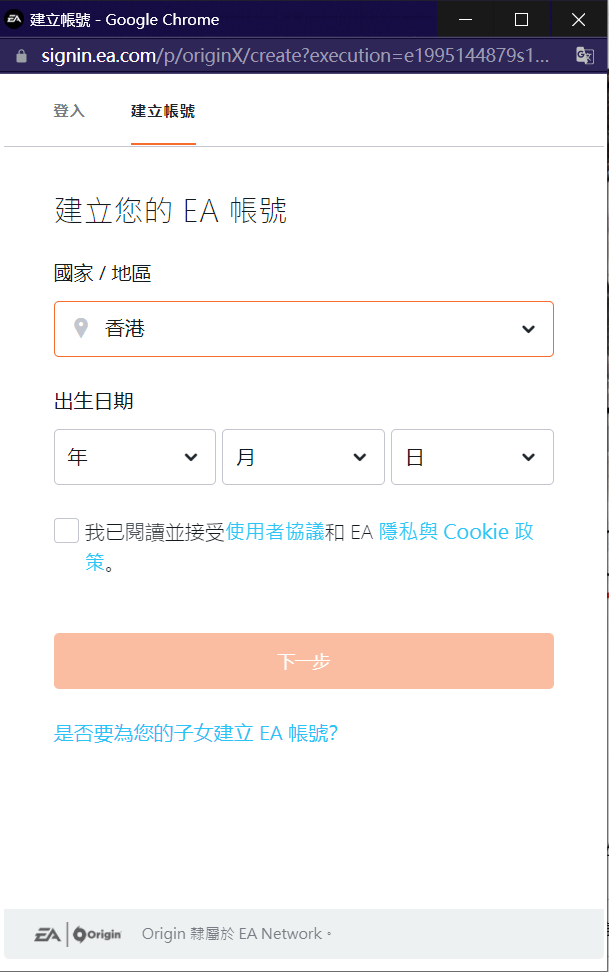
Task: Minimize the Chrome popup window
Action: 464,19
